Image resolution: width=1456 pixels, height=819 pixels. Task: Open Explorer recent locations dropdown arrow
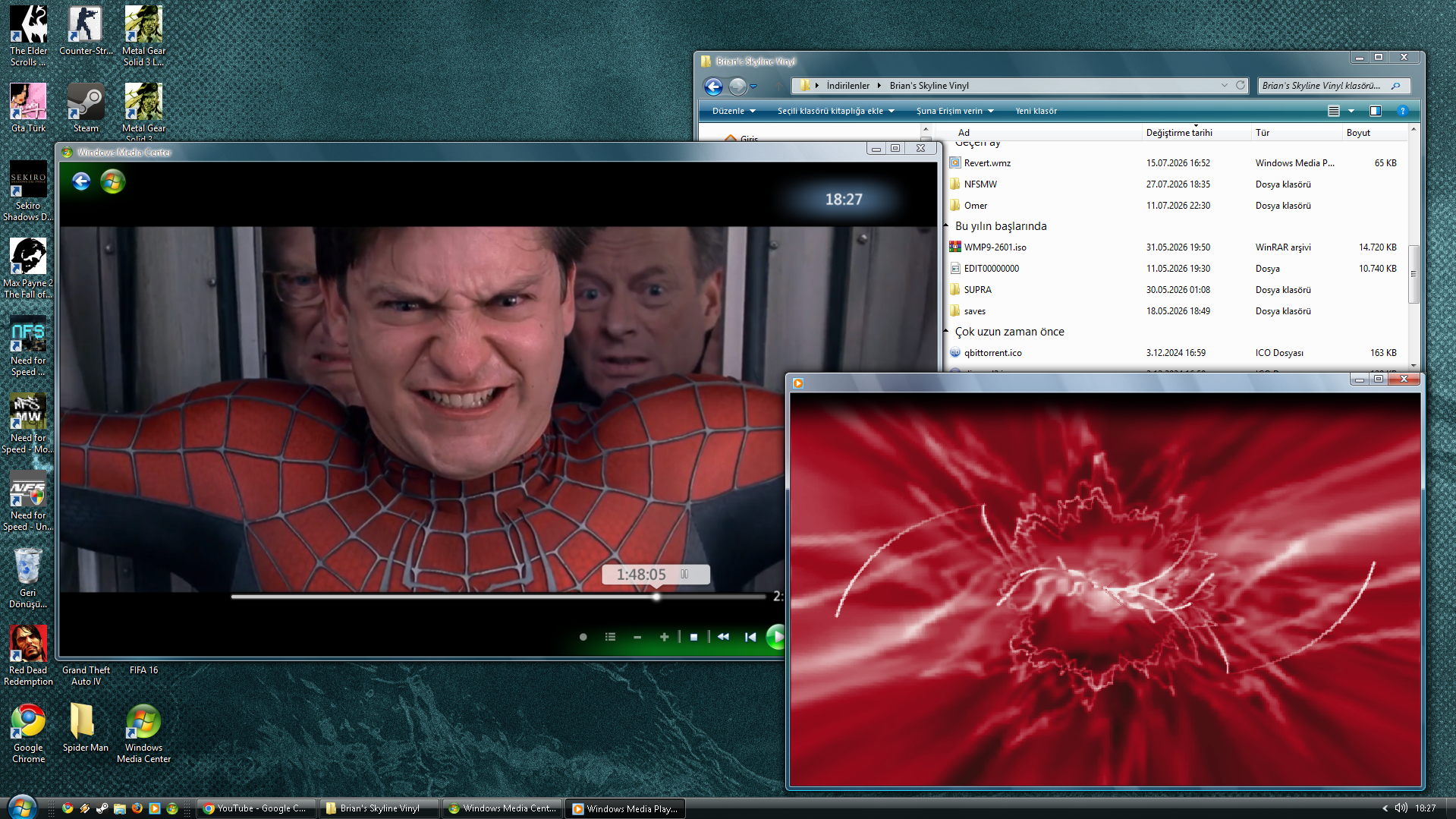[x=753, y=87]
